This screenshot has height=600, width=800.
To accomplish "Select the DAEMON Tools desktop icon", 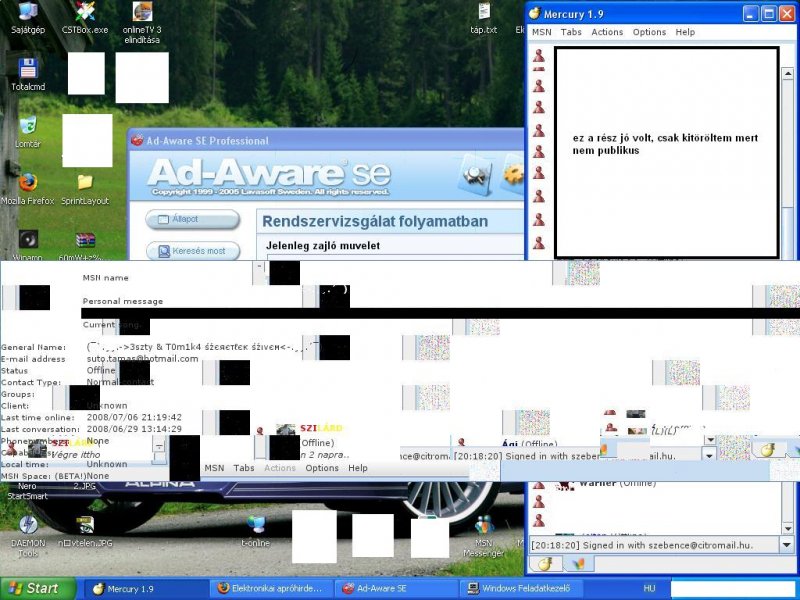I will pos(28,536).
